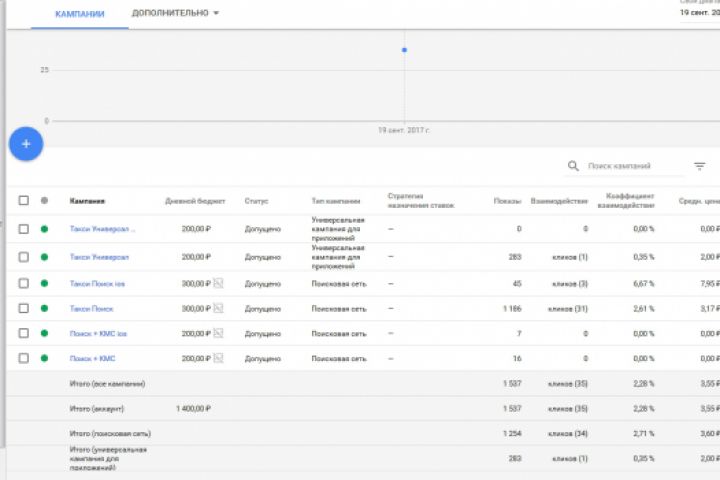Tick checkbox for the 283 impressions Такси Универсал row

[x=23, y=257]
